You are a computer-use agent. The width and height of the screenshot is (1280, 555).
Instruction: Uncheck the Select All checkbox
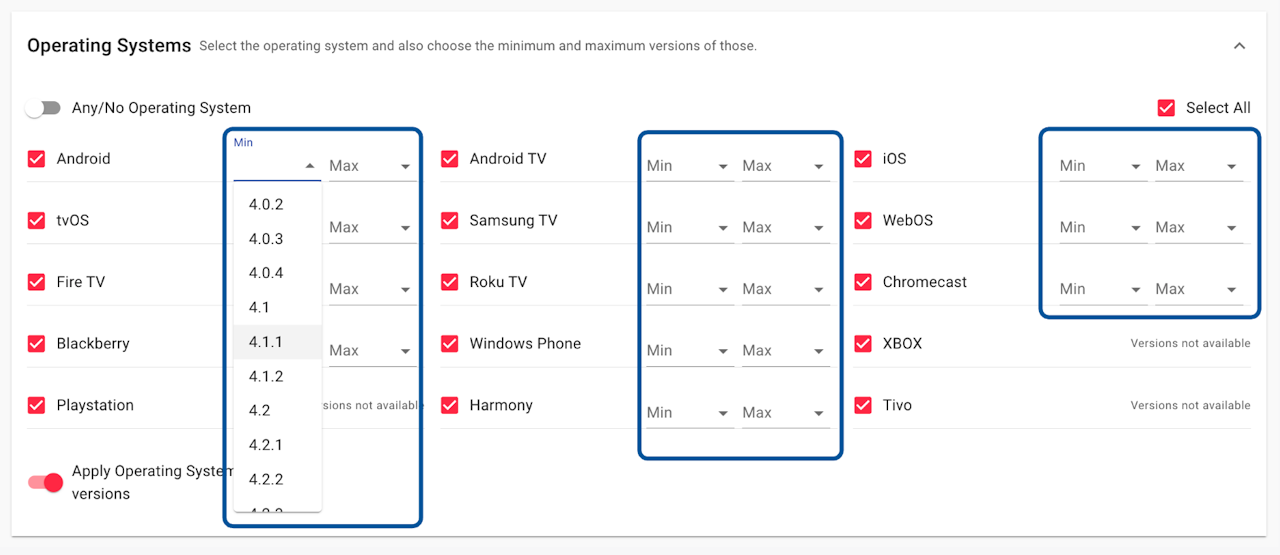(1166, 108)
